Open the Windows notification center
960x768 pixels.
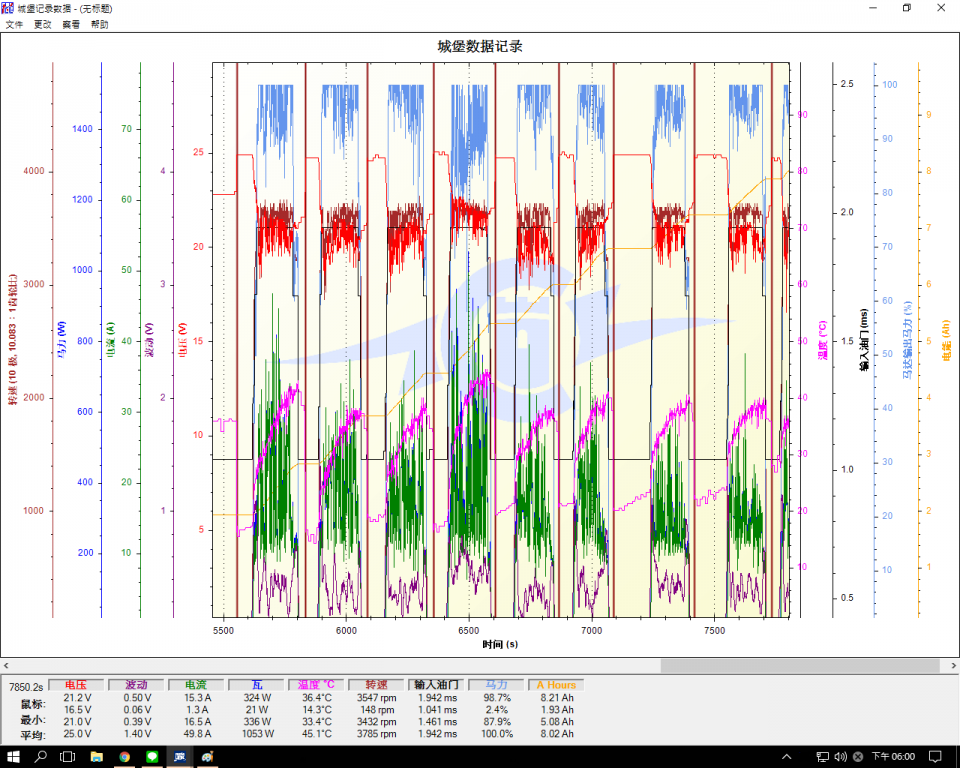[935, 756]
